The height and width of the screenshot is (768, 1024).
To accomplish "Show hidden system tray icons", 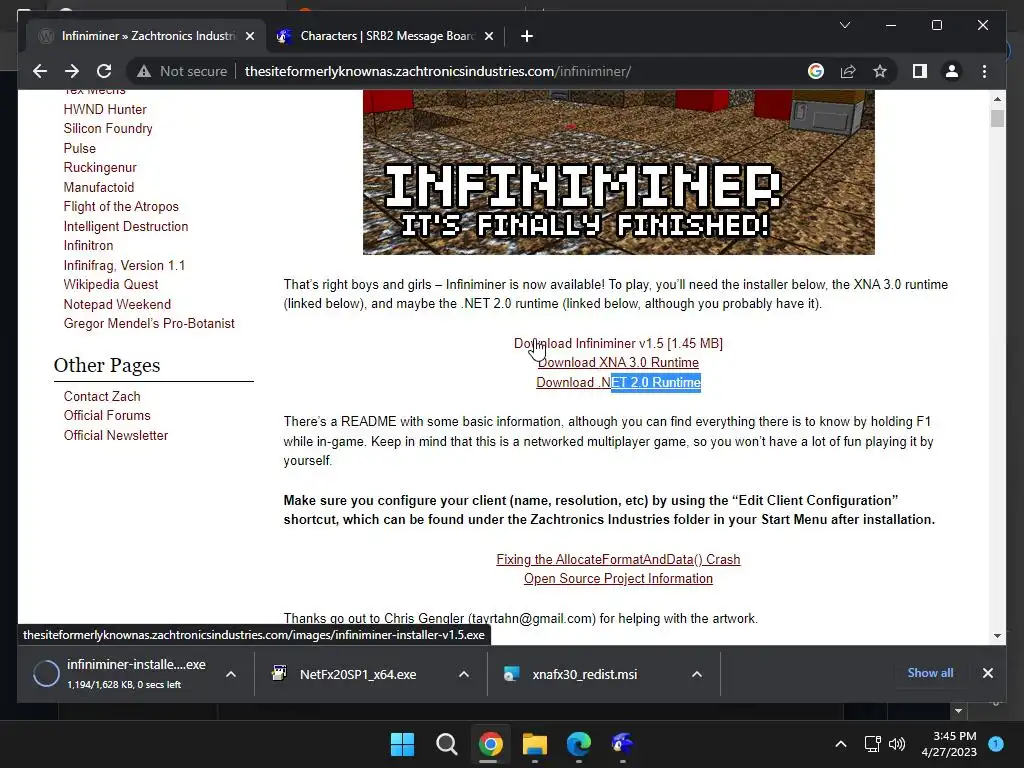I will 841,744.
